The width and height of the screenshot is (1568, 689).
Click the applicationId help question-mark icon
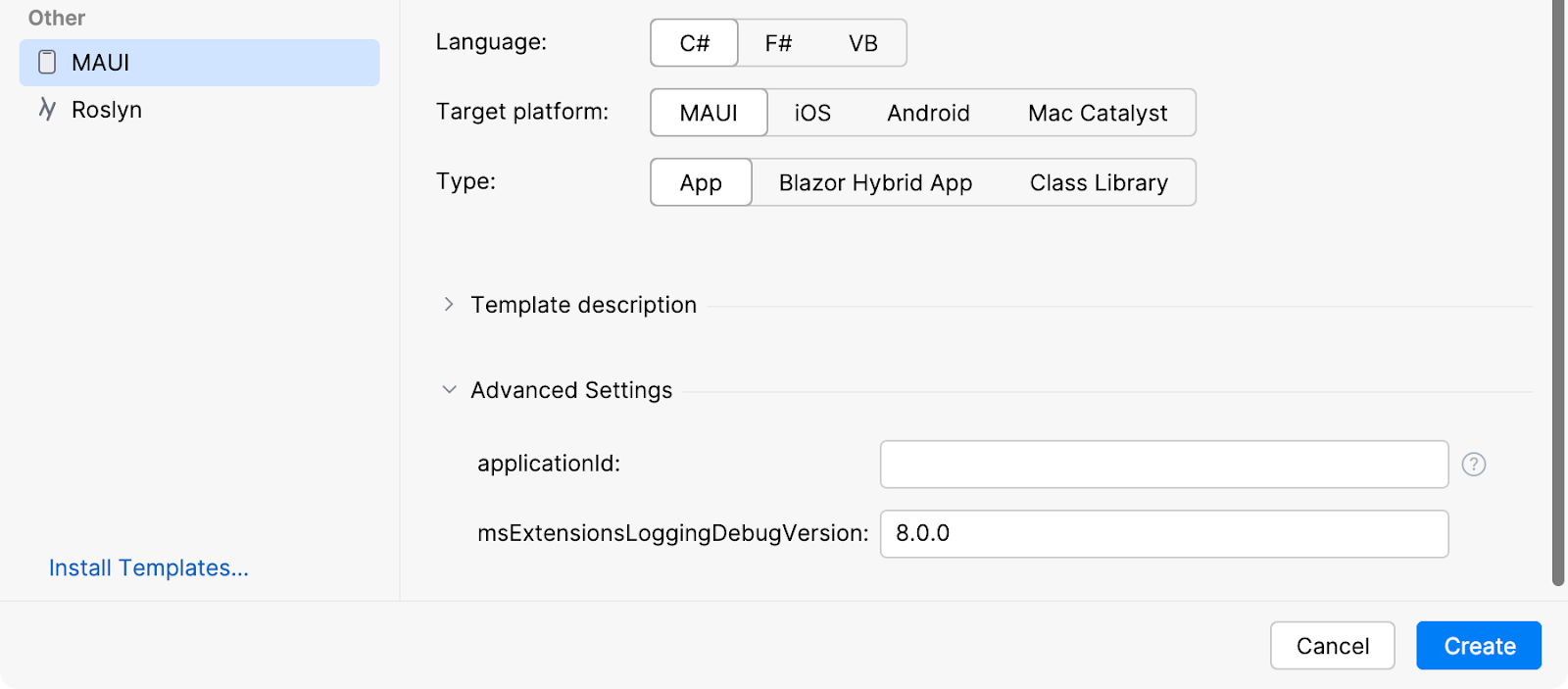pos(1473,465)
